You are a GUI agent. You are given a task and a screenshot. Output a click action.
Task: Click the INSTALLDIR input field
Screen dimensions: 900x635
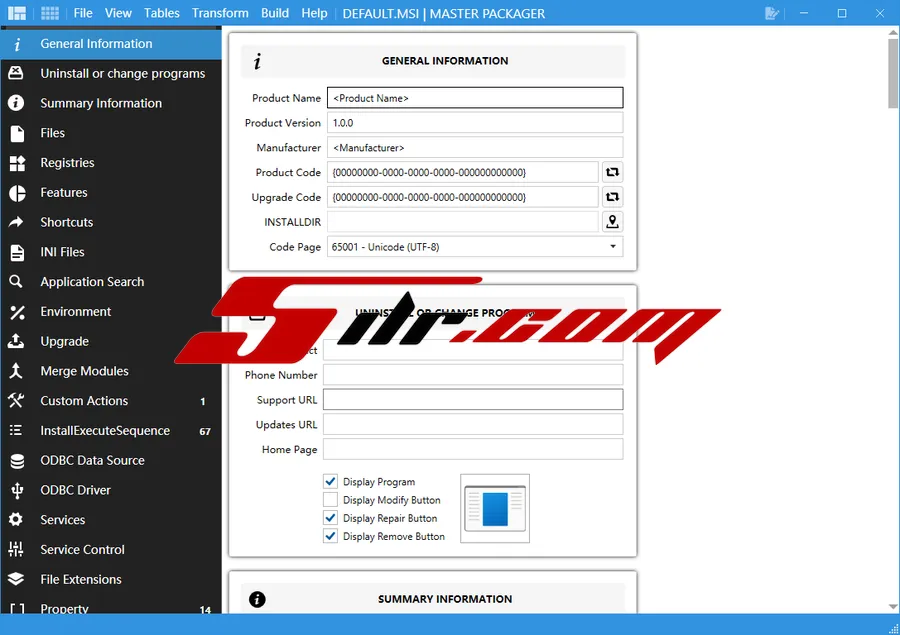coord(463,222)
